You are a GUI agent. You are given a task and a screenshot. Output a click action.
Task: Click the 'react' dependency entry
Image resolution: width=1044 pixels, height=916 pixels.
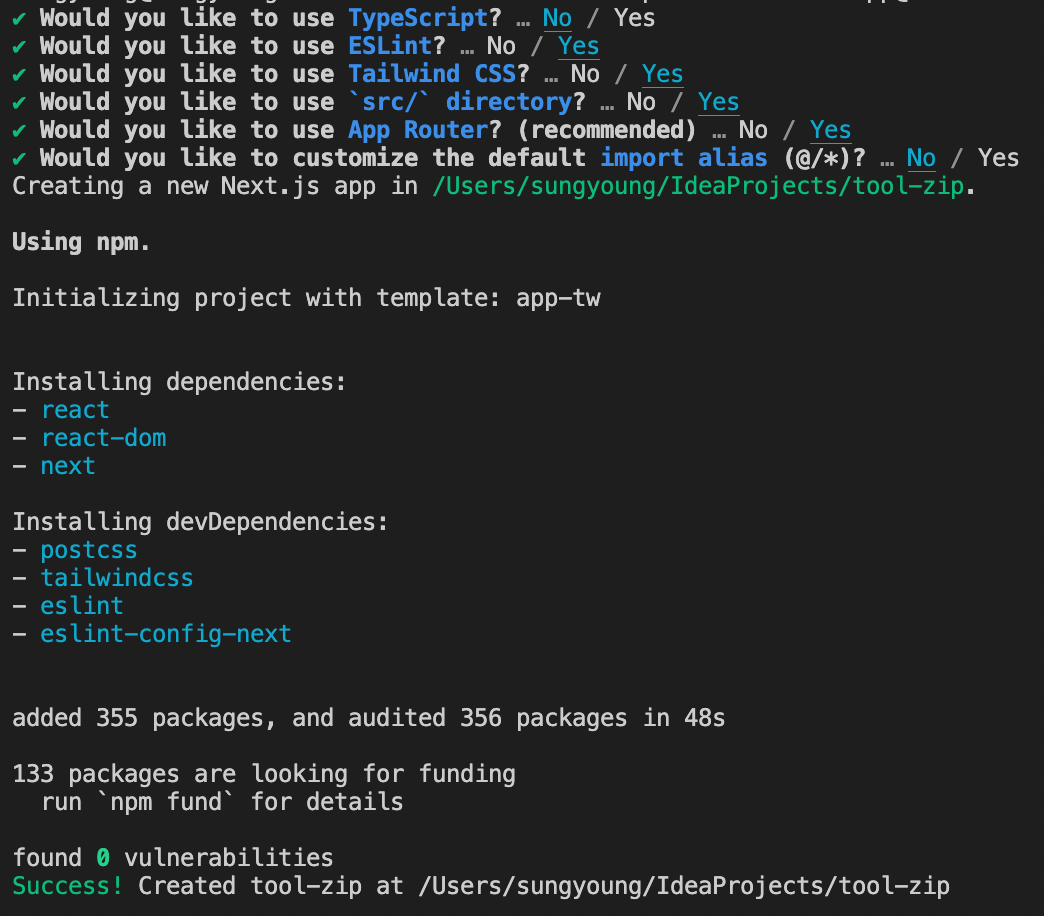[x=75, y=409]
